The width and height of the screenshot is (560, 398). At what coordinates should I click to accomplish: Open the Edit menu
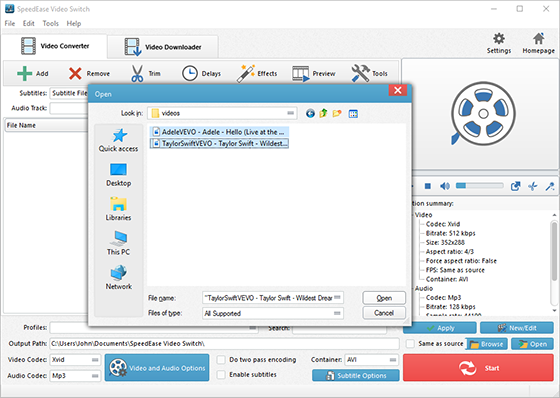(x=29, y=24)
